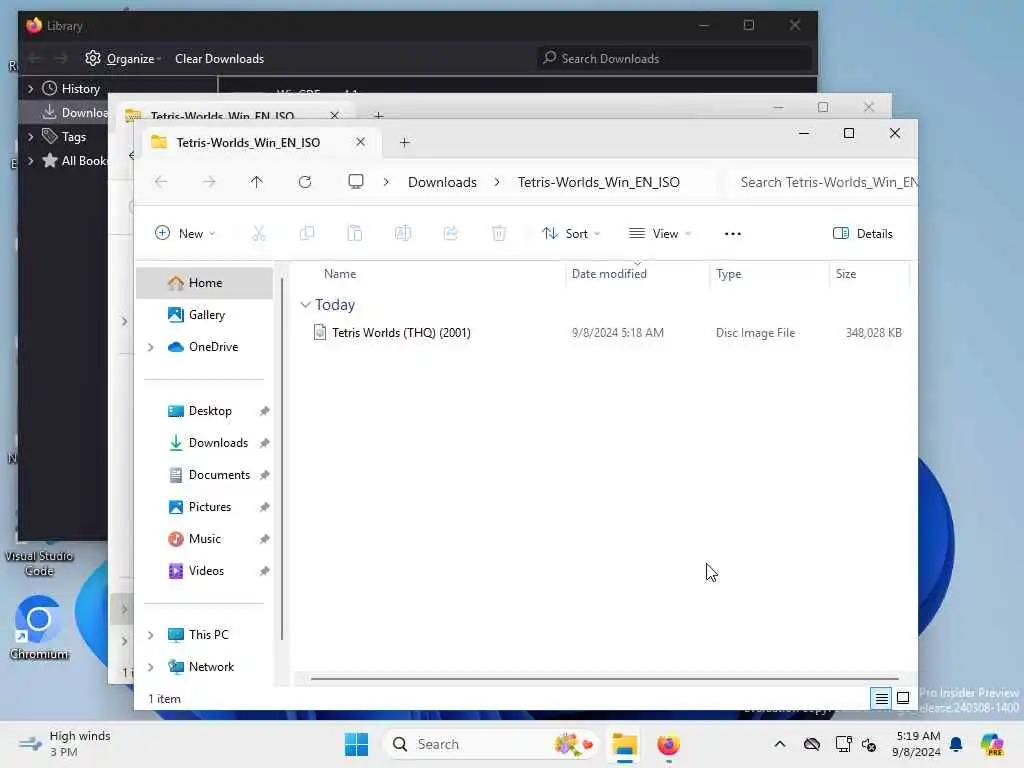Switch to details list view icon in status bar

881,699
